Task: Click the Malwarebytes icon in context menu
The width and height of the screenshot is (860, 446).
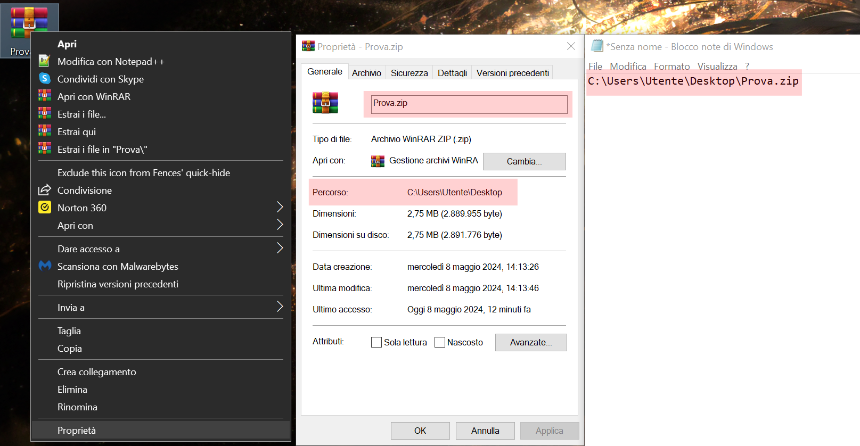Action: (44, 266)
